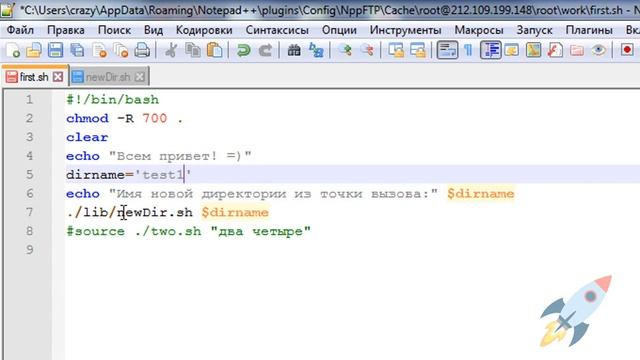Image resolution: width=640 pixels, height=360 pixels.
Task: Open the Макросы menu
Action: [479, 30]
